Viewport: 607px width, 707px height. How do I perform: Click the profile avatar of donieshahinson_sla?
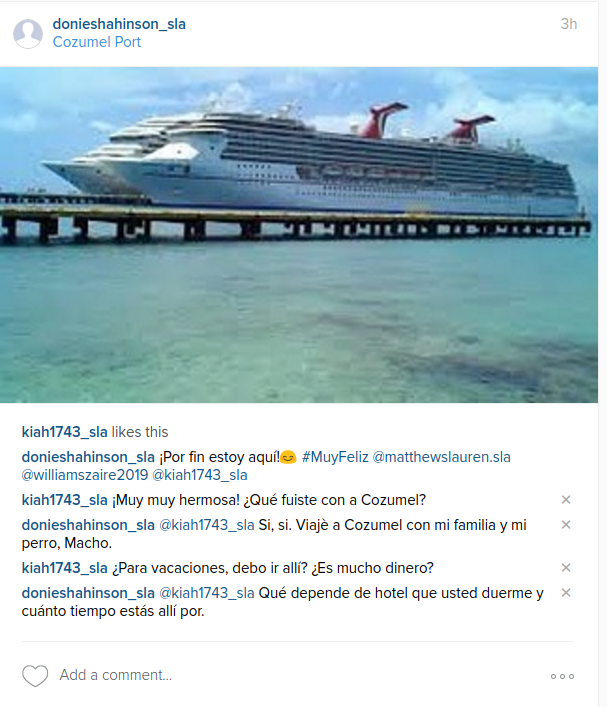28,33
